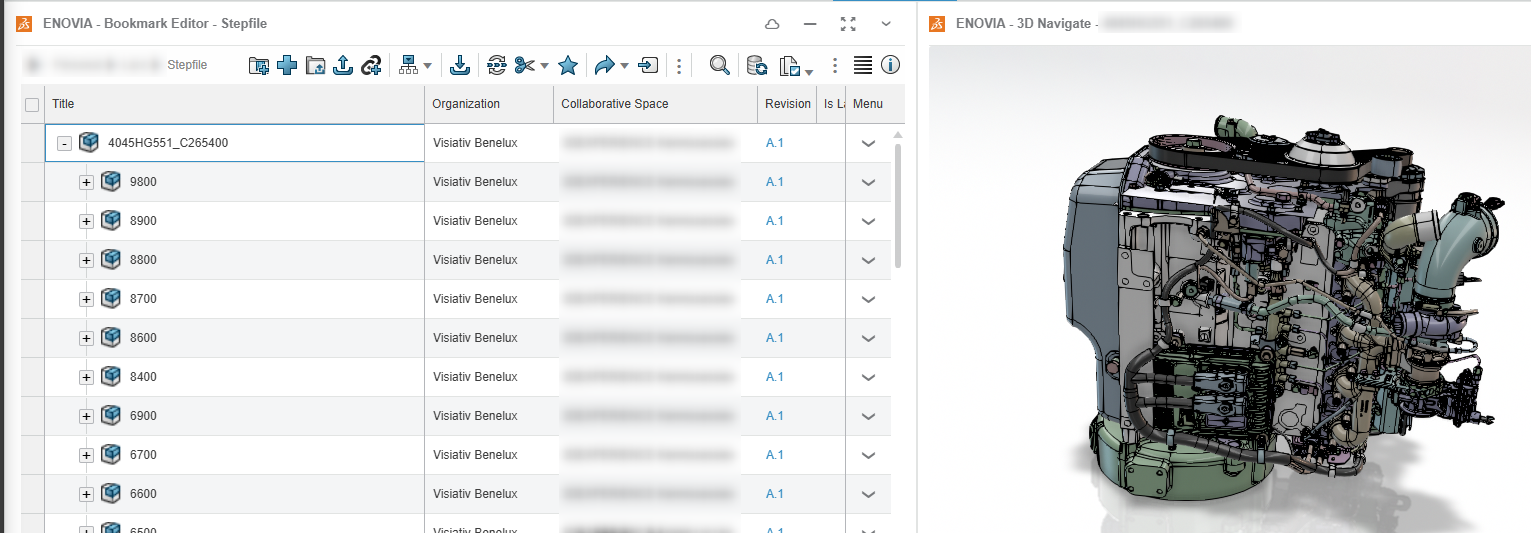Open revision A.1 link for 8600

[x=774, y=338]
